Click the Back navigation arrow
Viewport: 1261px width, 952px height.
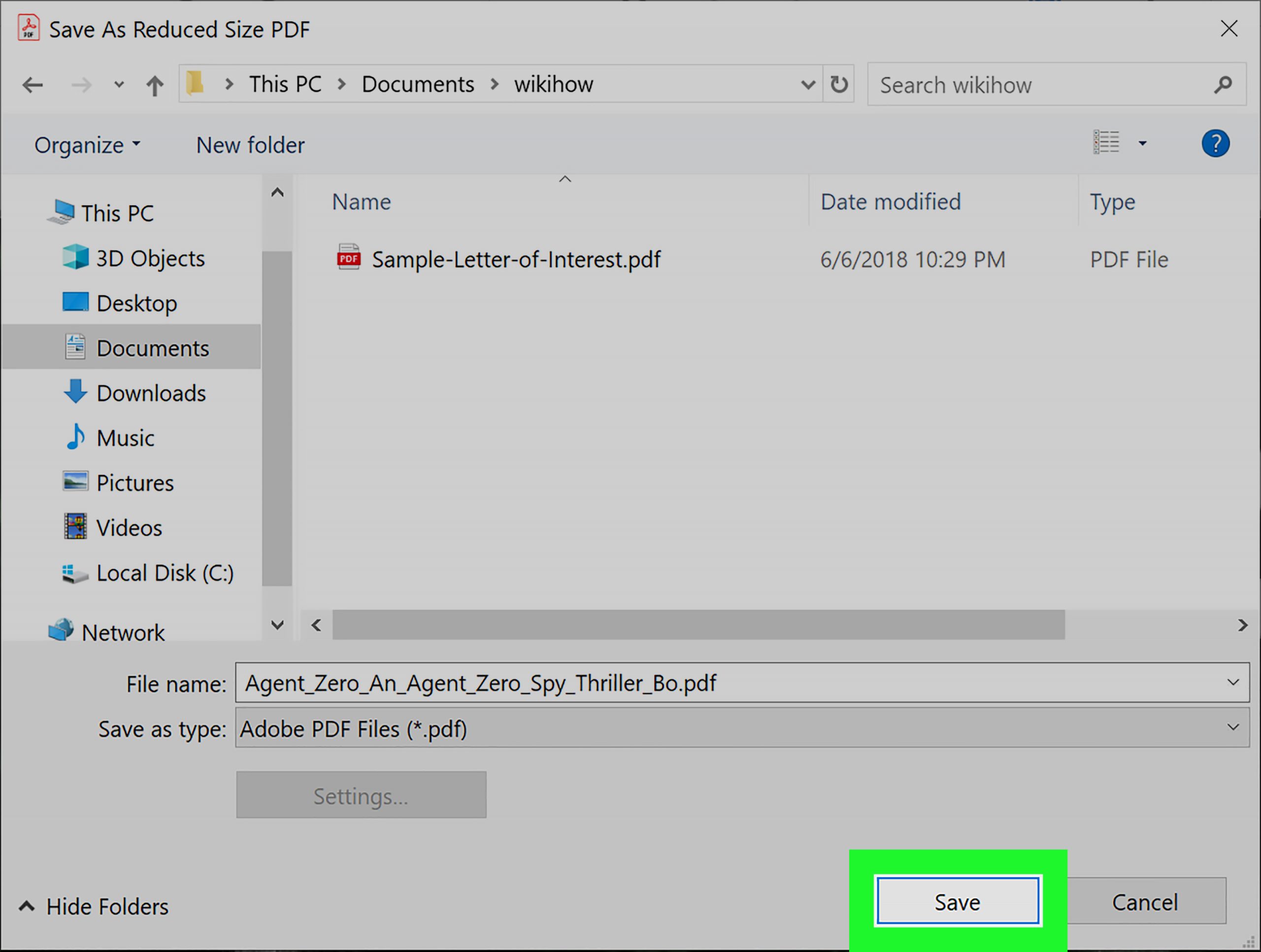(x=33, y=85)
